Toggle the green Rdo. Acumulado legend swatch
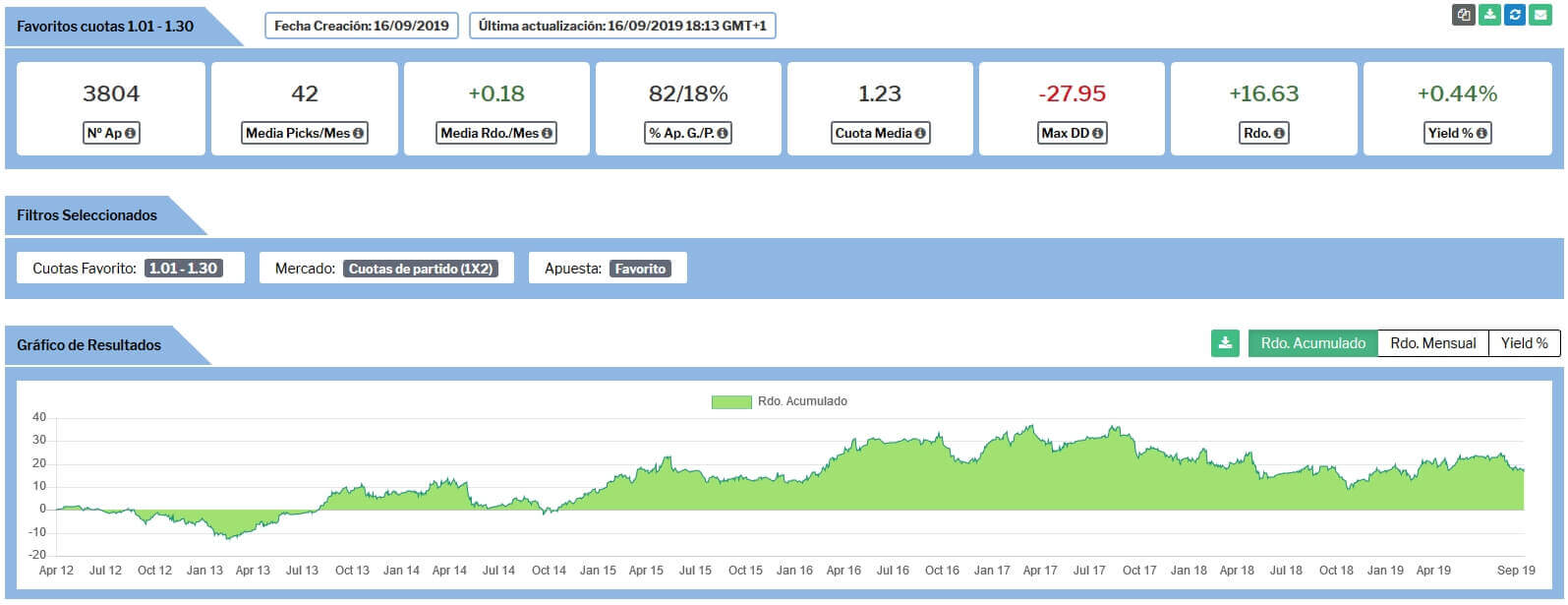The image size is (1568, 605). [x=731, y=401]
